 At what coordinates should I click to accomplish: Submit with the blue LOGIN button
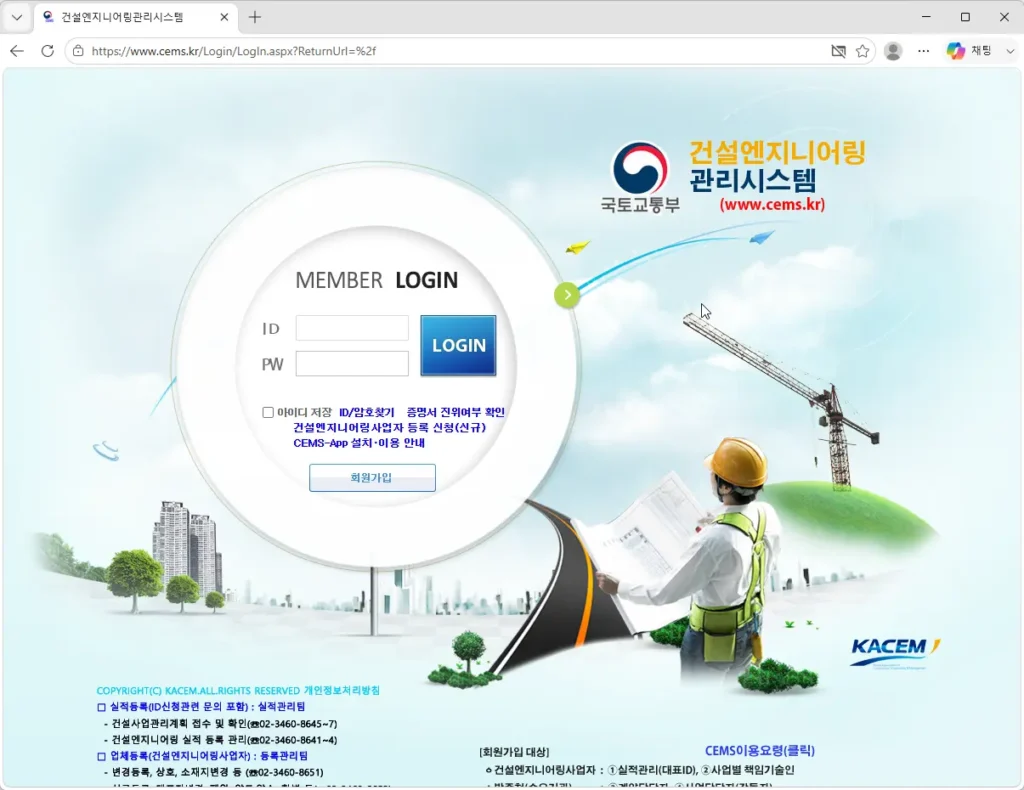[x=458, y=345]
